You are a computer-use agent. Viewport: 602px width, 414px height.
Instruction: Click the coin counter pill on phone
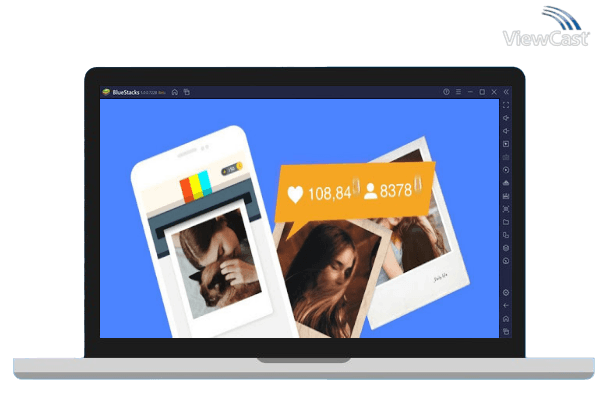(x=232, y=169)
